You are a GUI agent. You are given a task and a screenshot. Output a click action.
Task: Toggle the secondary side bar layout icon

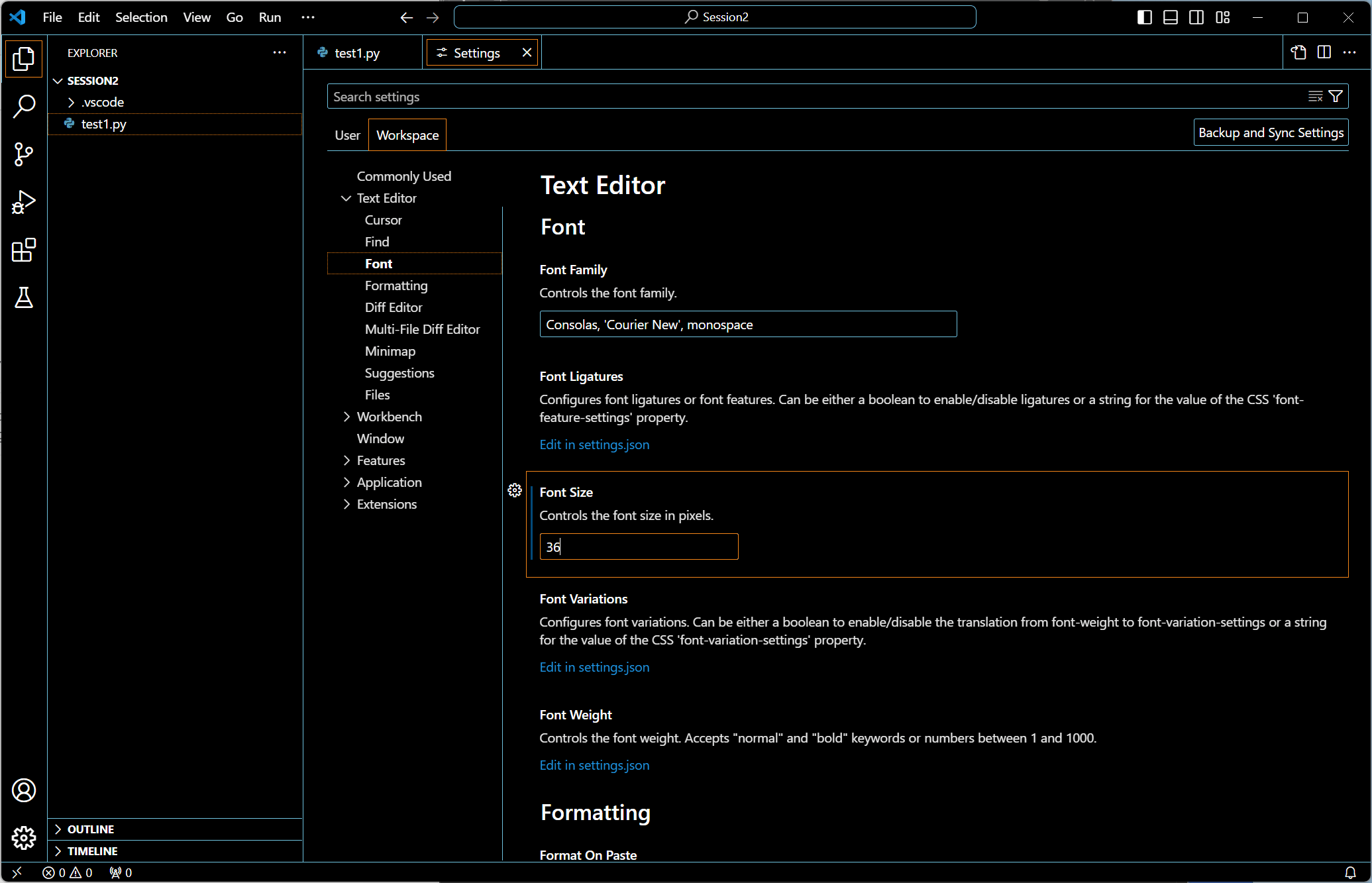coord(1196,17)
